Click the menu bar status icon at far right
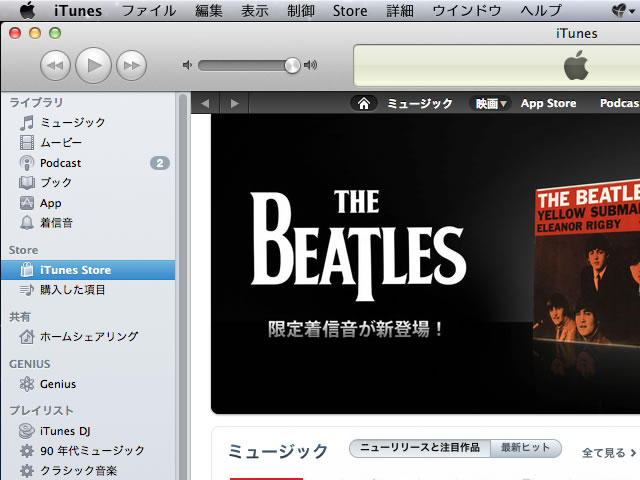Screen dimensions: 640x480 621,10
